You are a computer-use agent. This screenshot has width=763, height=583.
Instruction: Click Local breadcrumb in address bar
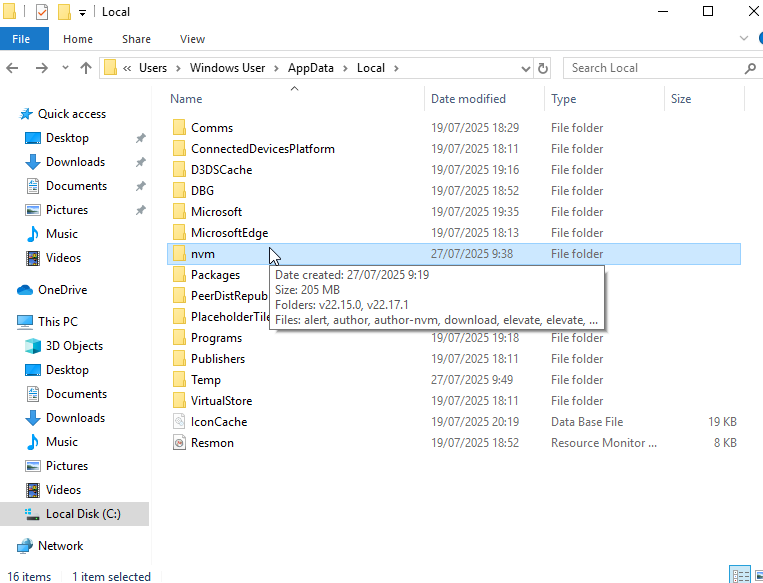pos(371,68)
